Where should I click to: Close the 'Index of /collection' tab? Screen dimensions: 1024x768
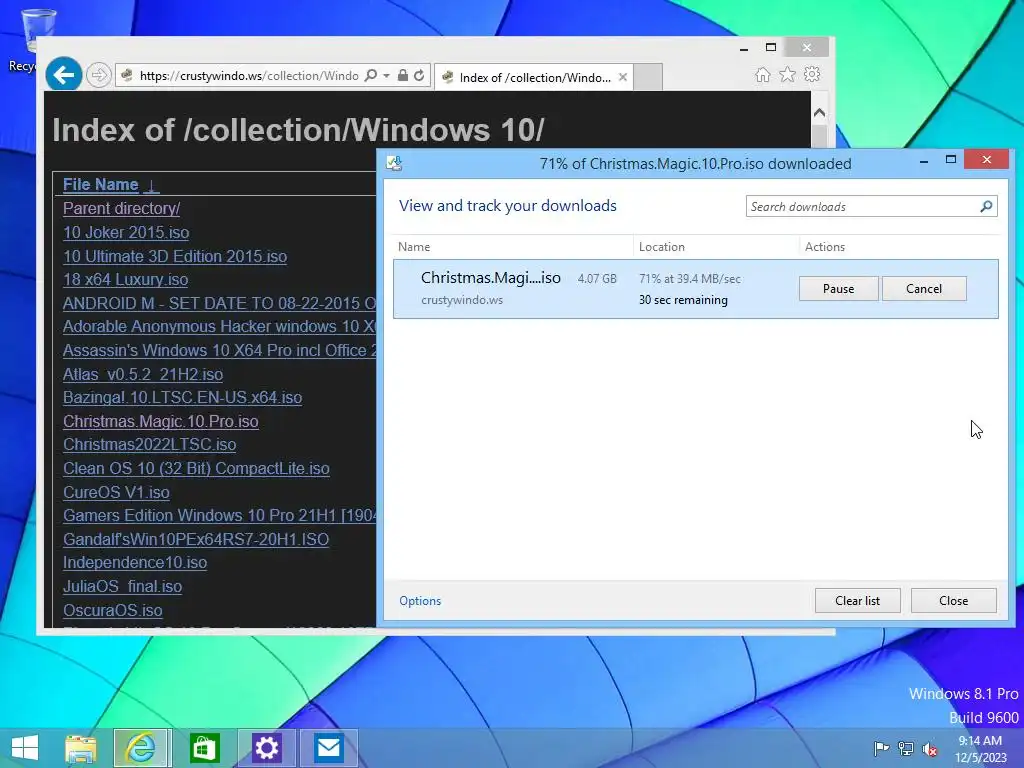(623, 77)
